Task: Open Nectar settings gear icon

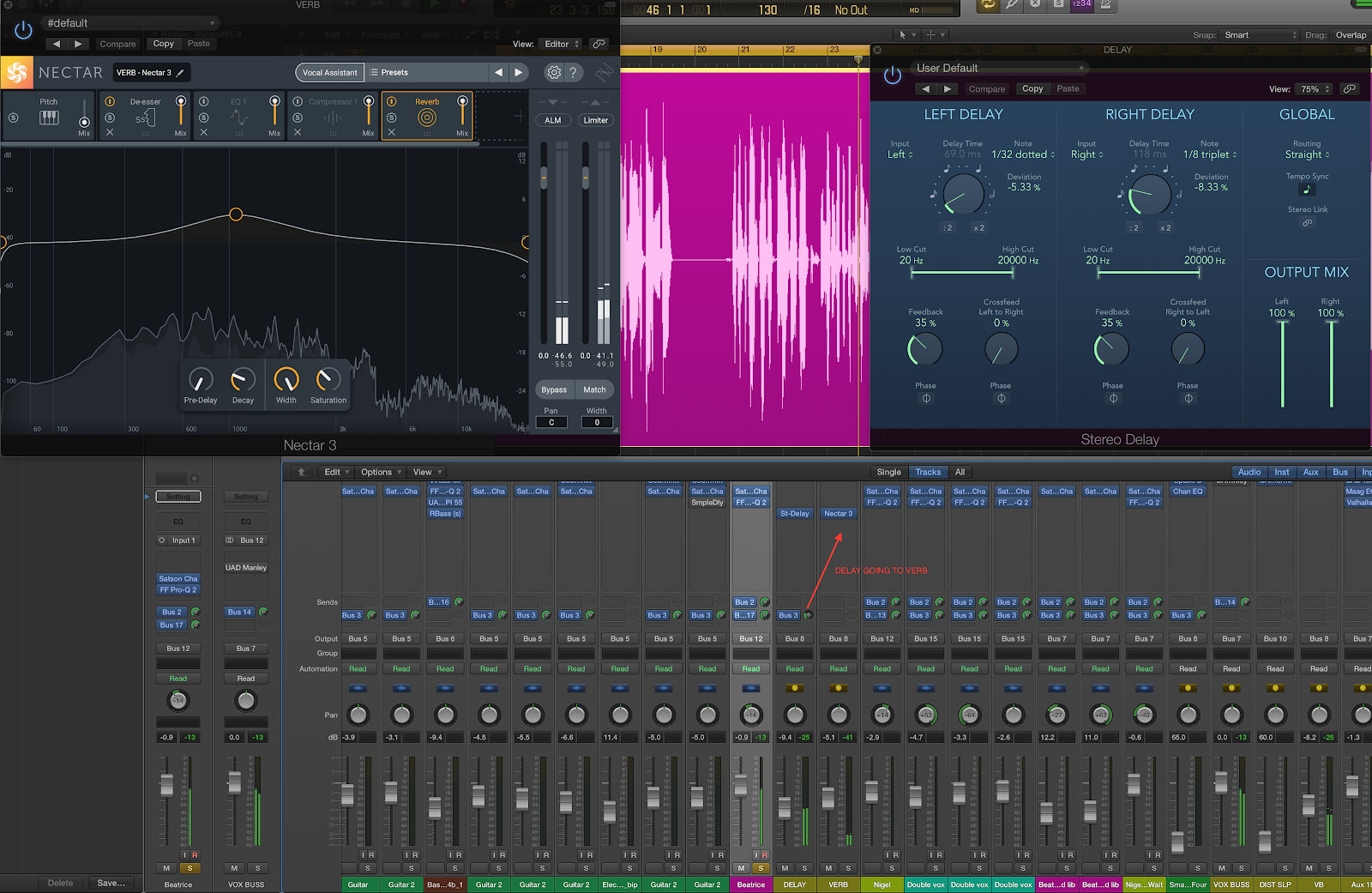Action: tap(554, 73)
